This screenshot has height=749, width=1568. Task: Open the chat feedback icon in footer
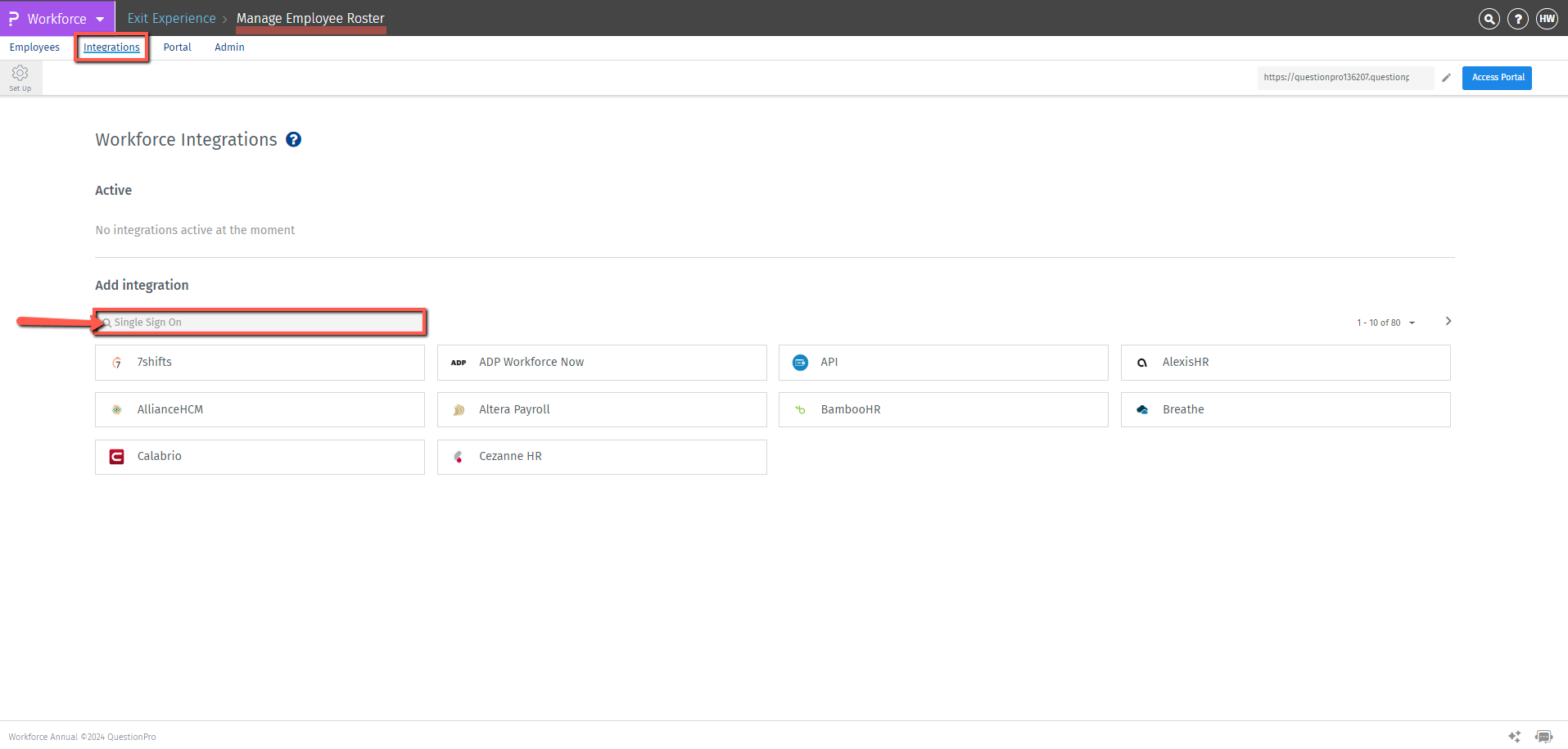click(1543, 737)
